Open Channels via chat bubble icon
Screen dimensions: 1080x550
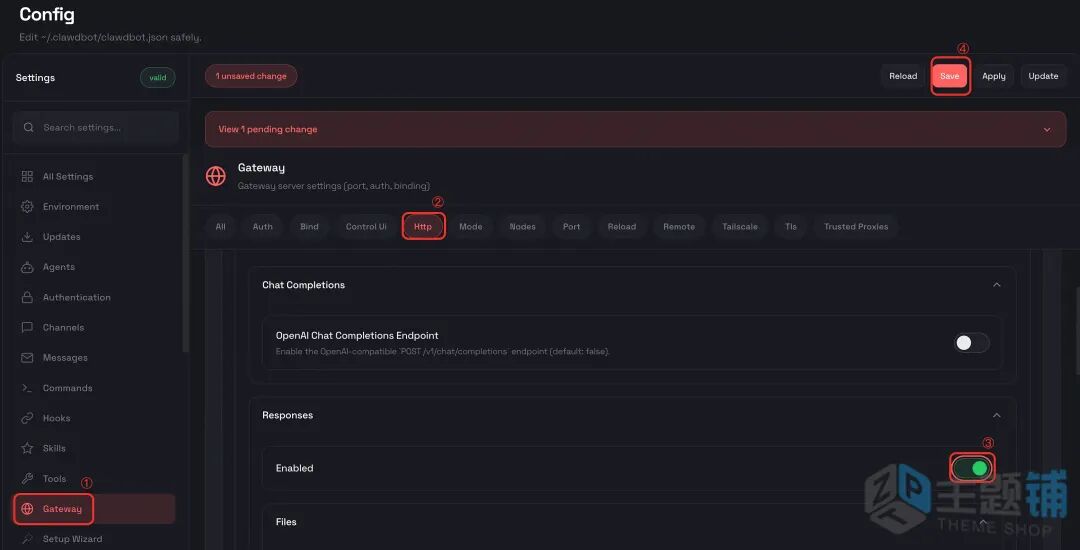(x=27, y=327)
